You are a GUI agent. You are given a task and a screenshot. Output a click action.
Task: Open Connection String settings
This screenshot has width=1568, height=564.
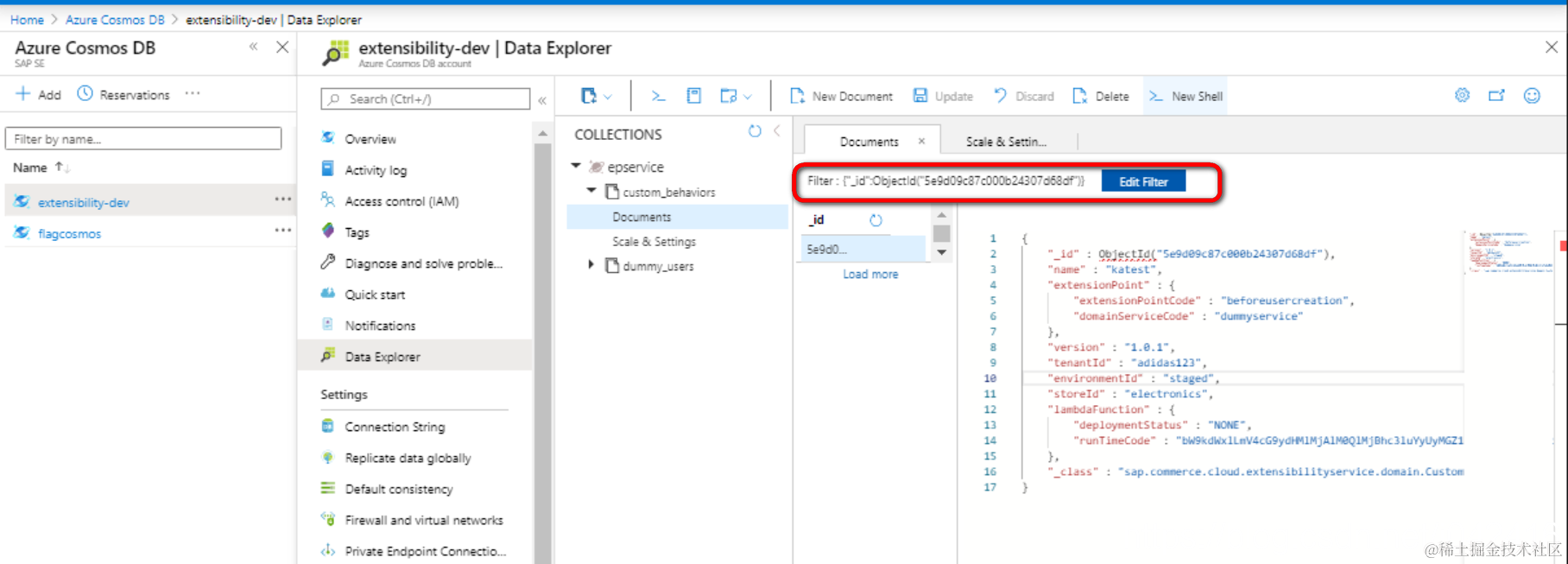click(395, 427)
